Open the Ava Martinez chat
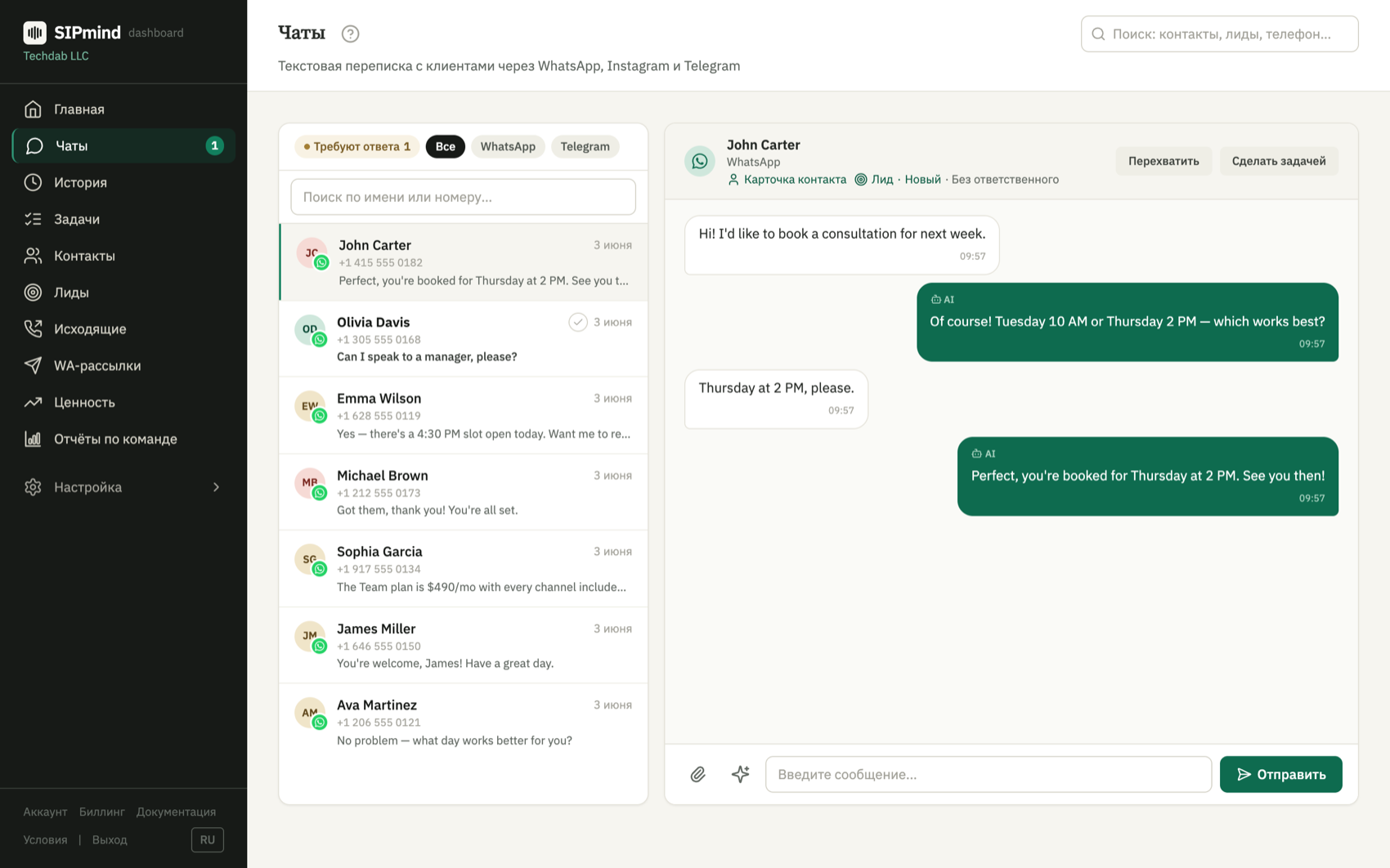Image resolution: width=1390 pixels, height=868 pixels. click(463, 722)
